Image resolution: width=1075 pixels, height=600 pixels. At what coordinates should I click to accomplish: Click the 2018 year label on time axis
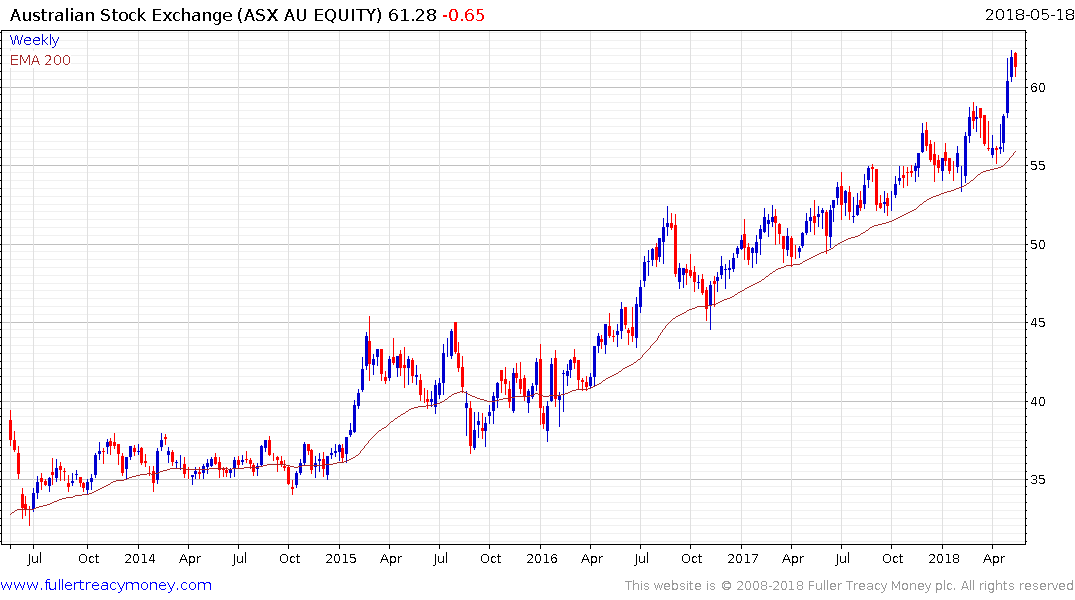click(944, 558)
